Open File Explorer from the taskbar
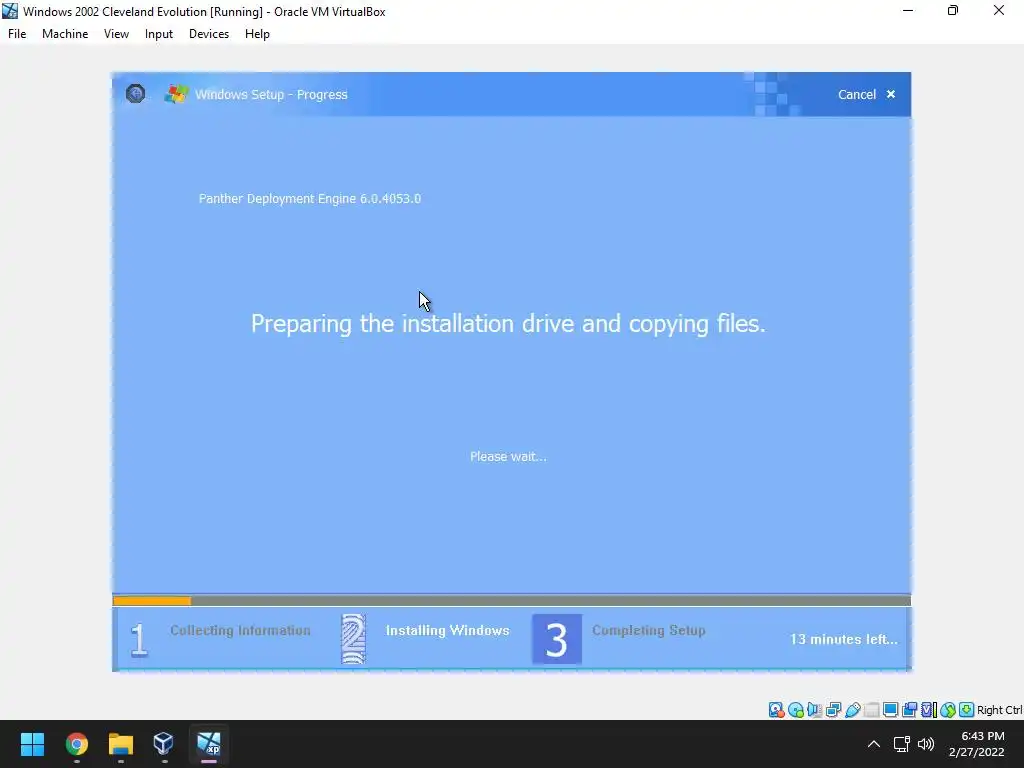 (121, 744)
